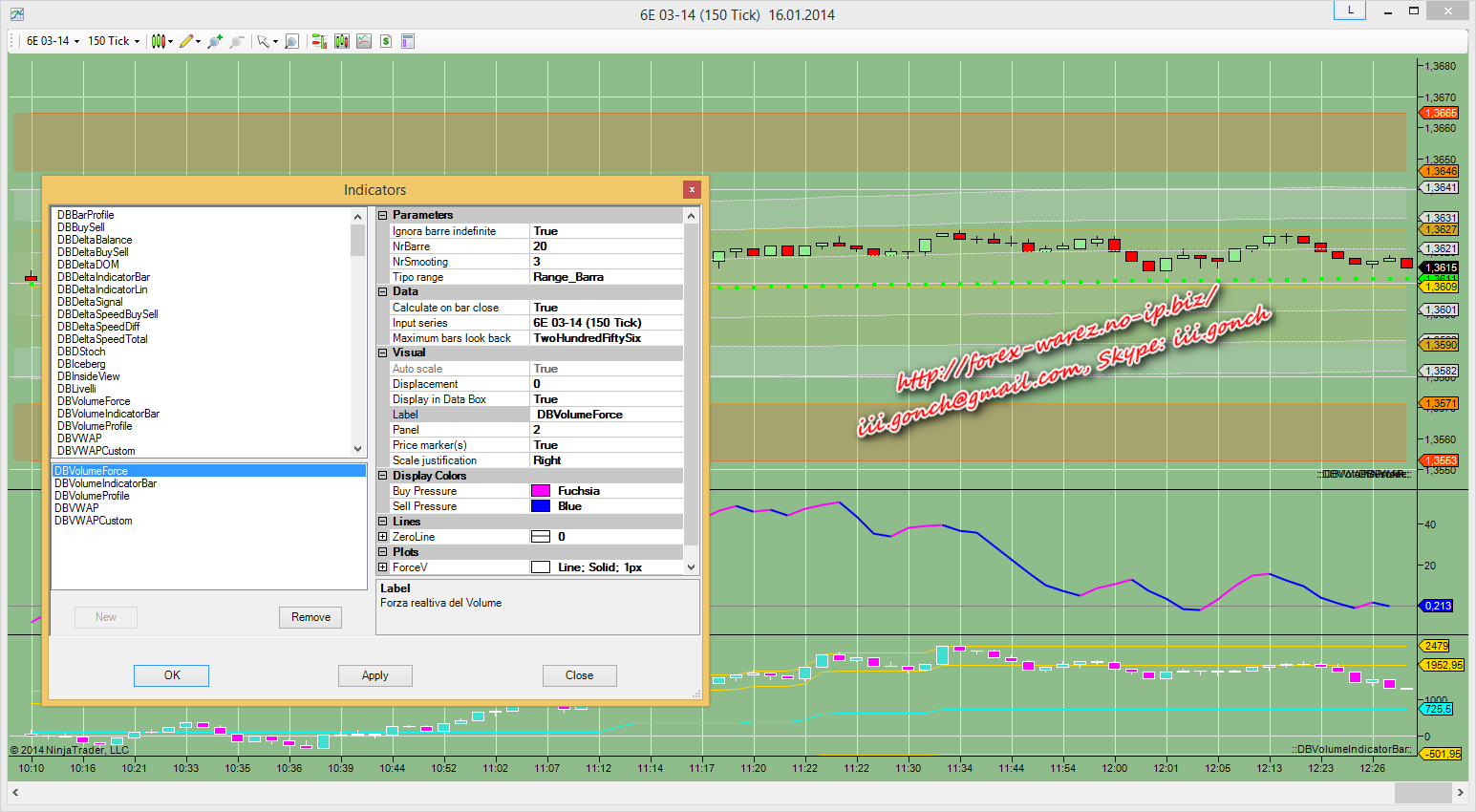Click the Remove button
The image size is (1476, 812).
point(310,617)
